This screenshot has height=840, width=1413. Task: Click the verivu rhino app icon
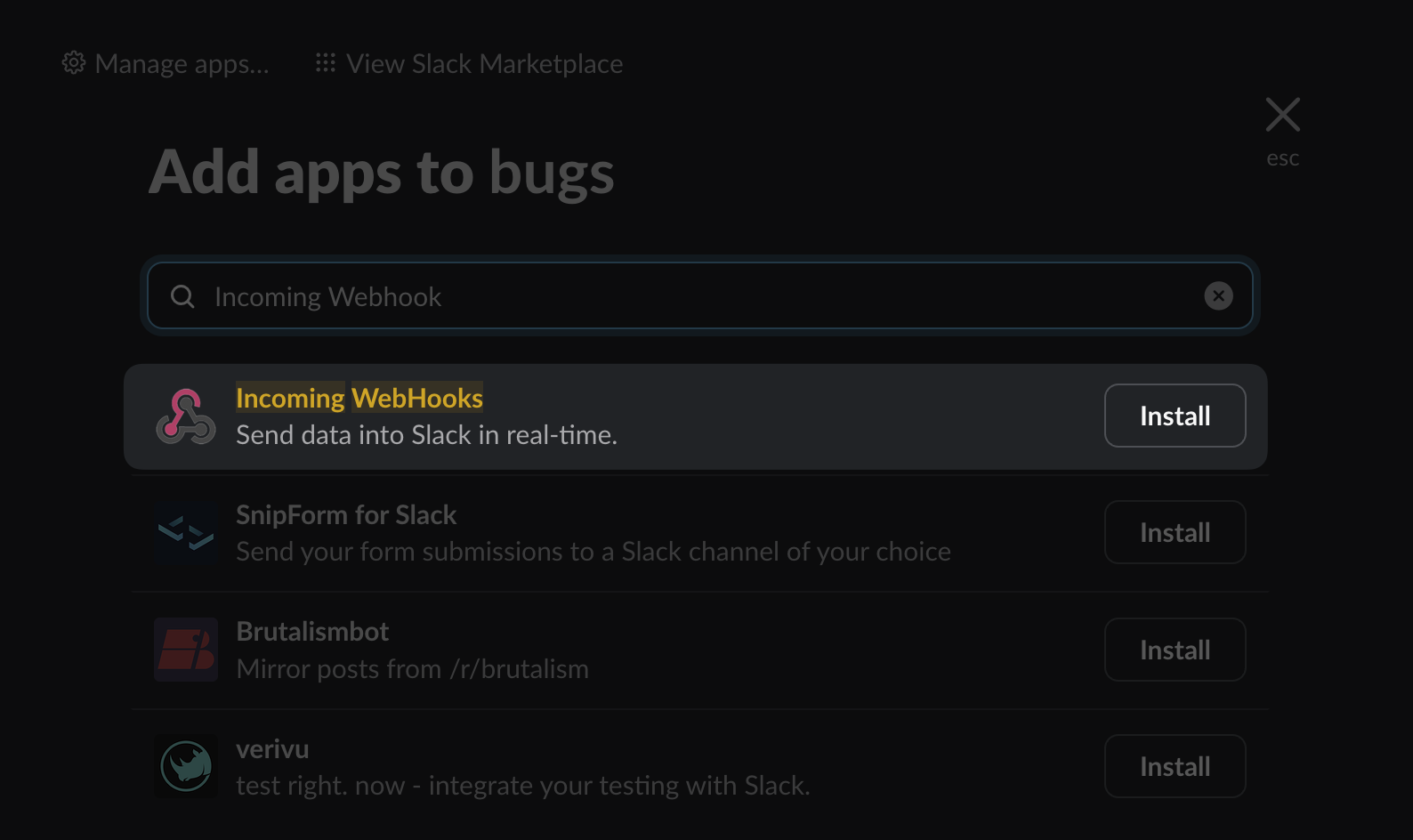(x=186, y=766)
